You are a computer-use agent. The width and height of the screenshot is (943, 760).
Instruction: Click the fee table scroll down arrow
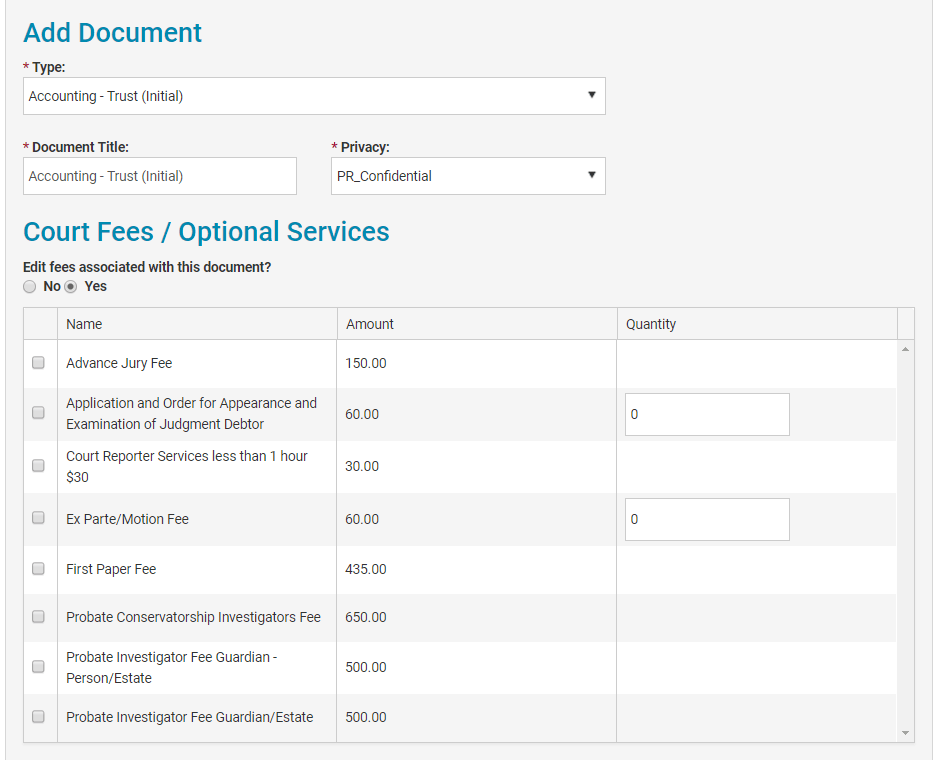pos(906,733)
